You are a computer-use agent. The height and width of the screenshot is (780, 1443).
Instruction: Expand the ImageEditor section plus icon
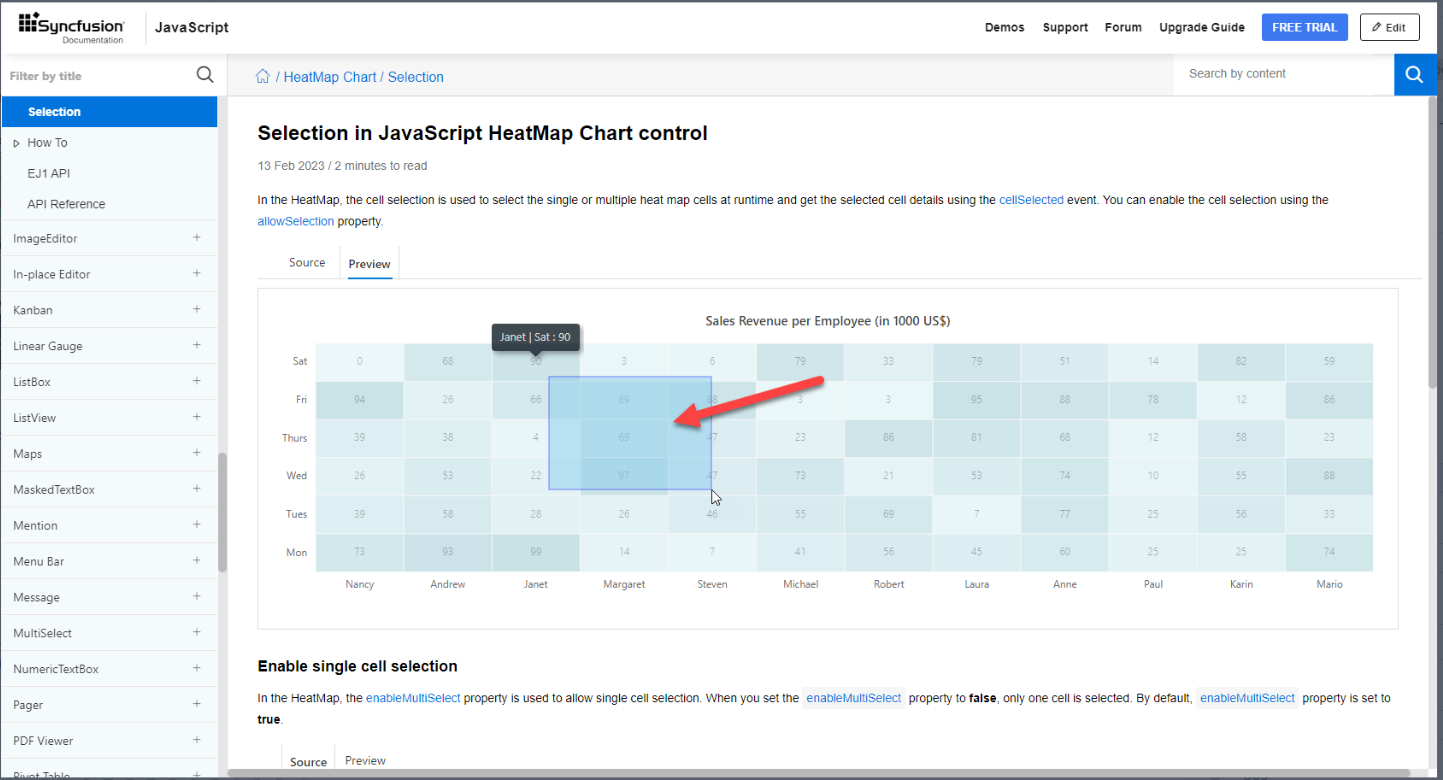click(197, 238)
